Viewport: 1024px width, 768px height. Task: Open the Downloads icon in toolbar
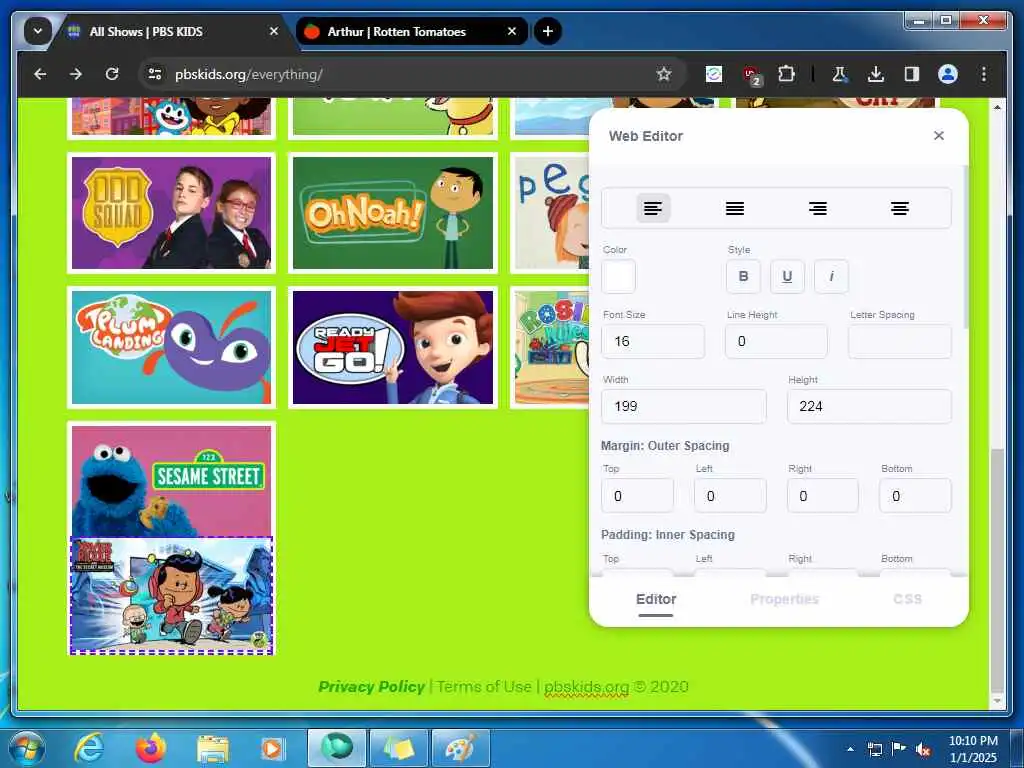876,74
